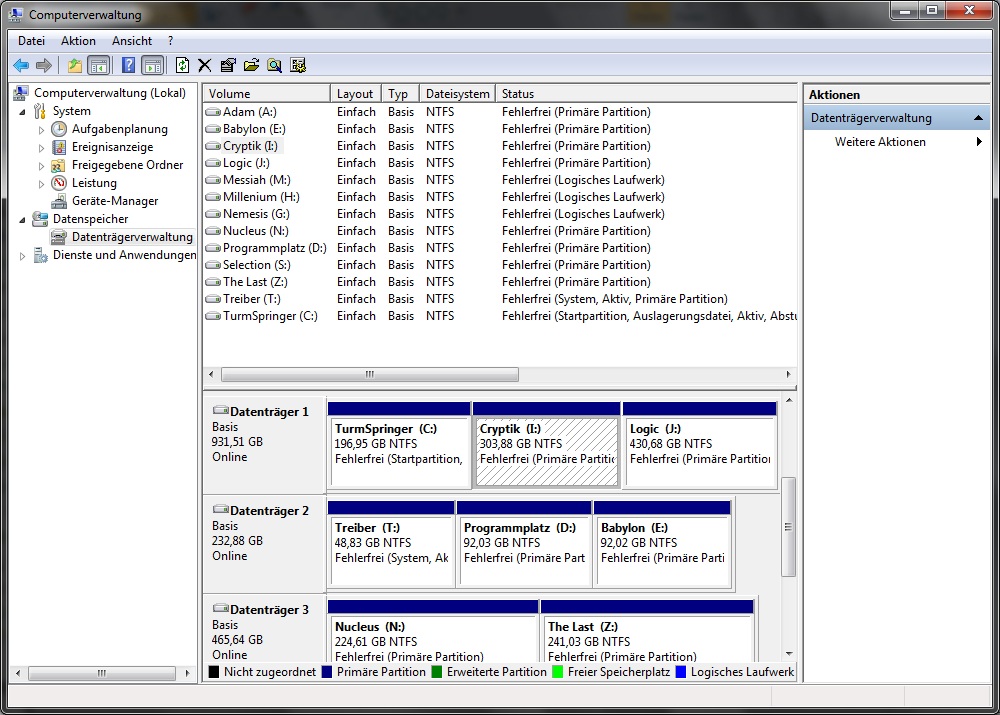Image resolution: width=1000 pixels, height=715 pixels.
Task: Click the Refresh icon in the toolbar
Action: pyautogui.click(x=182, y=65)
